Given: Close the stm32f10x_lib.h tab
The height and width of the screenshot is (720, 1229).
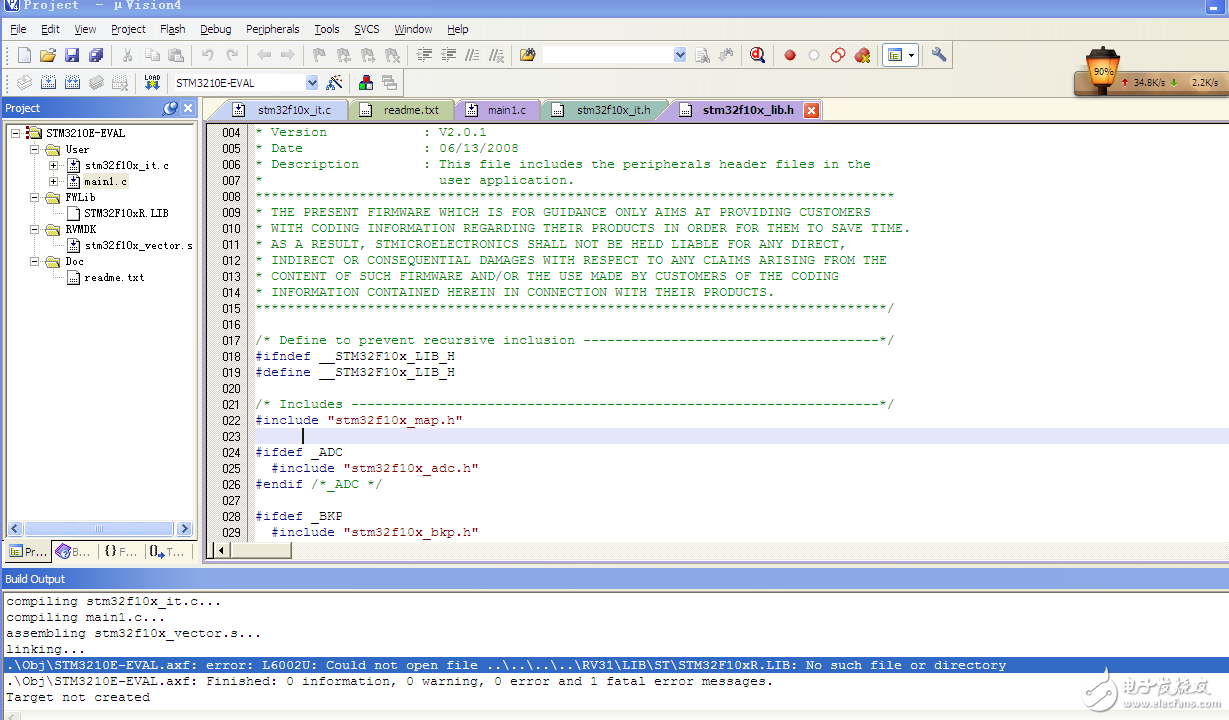Looking at the screenshot, I should pyautogui.click(x=811, y=110).
